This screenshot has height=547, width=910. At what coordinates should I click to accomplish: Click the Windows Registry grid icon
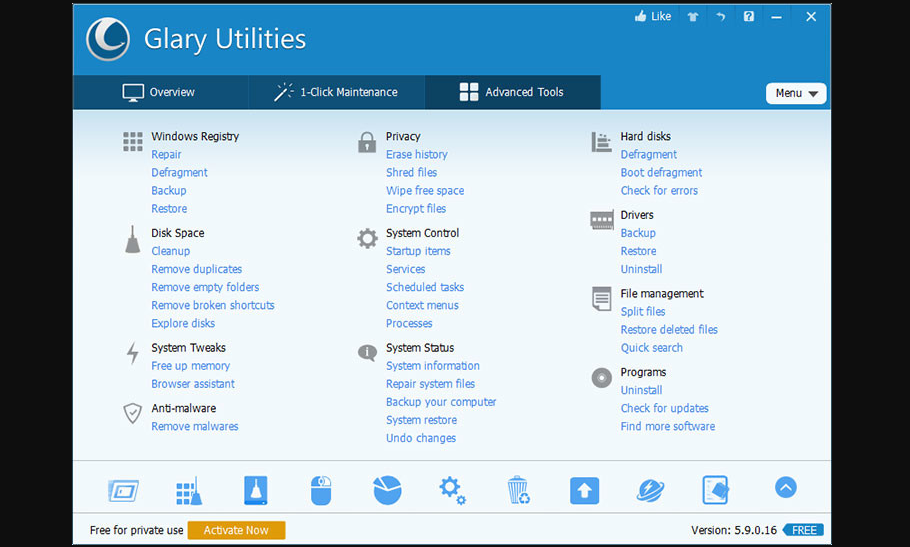coord(133,142)
